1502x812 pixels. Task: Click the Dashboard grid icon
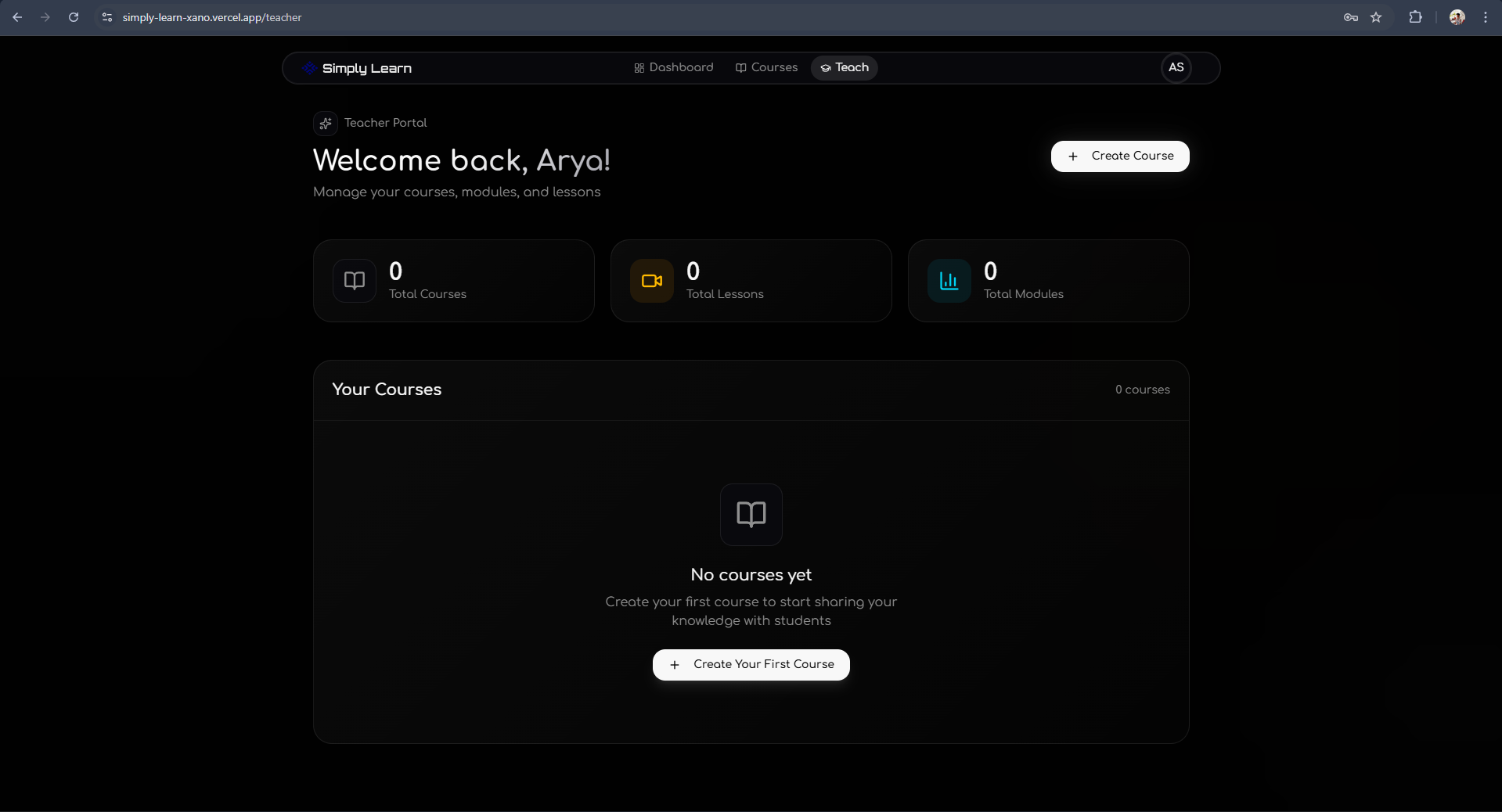click(x=638, y=68)
